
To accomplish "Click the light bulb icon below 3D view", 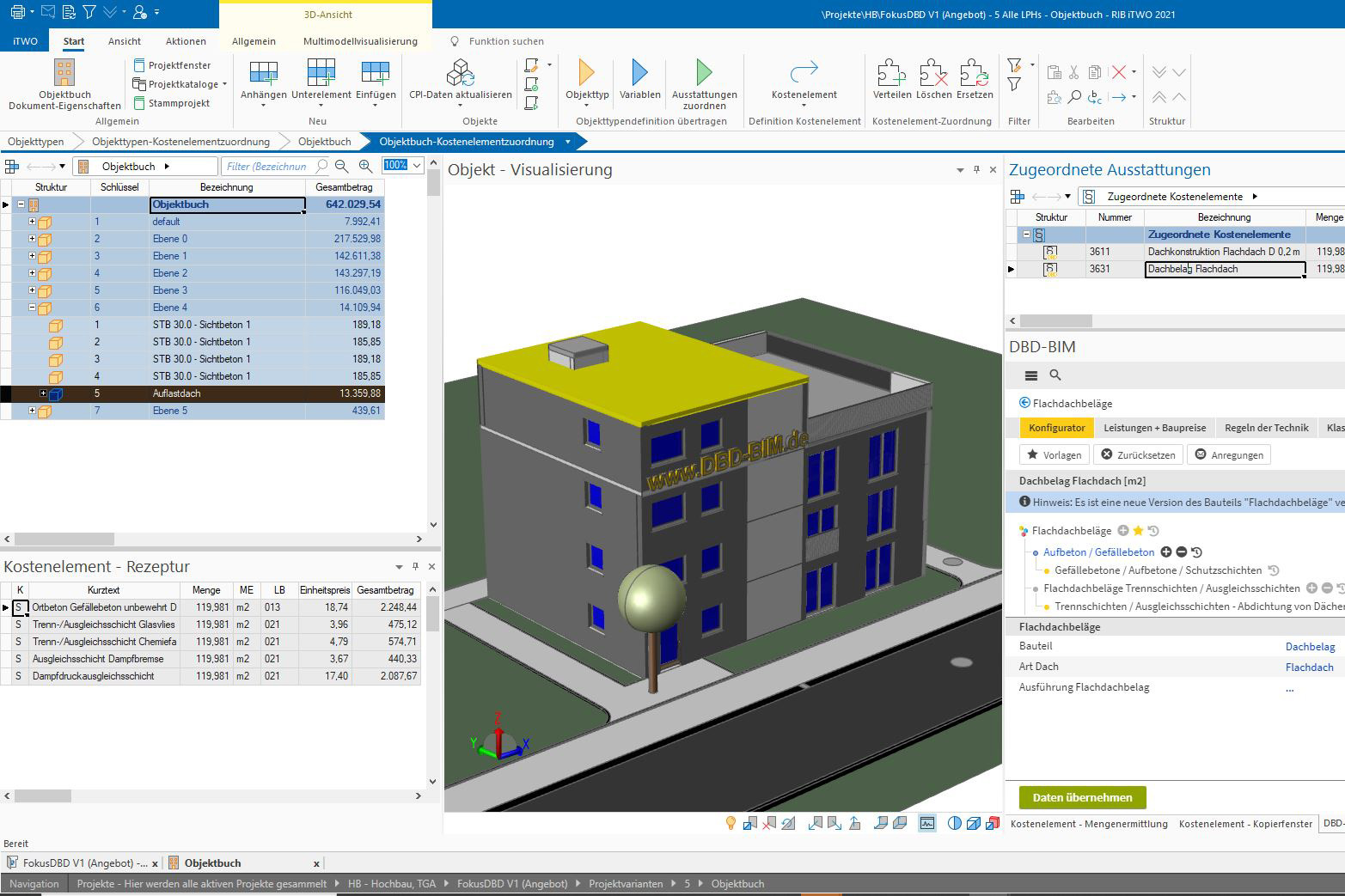I will tap(731, 823).
